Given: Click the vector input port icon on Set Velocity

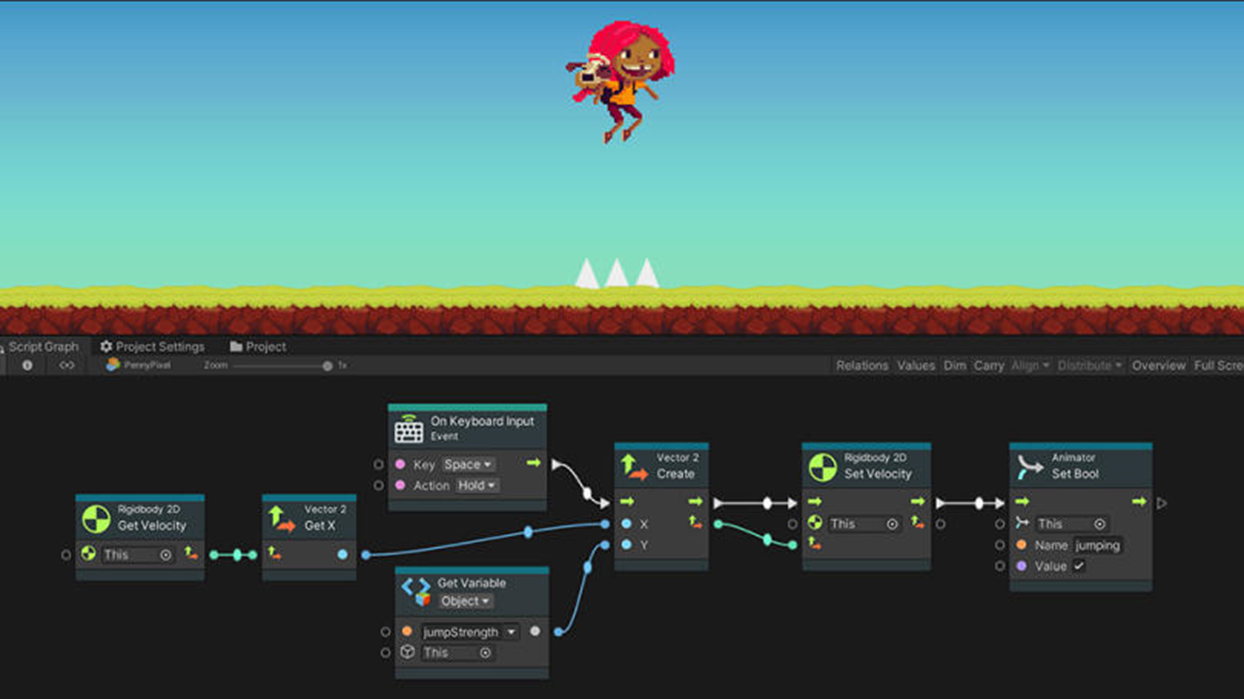Looking at the screenshot, I should click(815, 544).
